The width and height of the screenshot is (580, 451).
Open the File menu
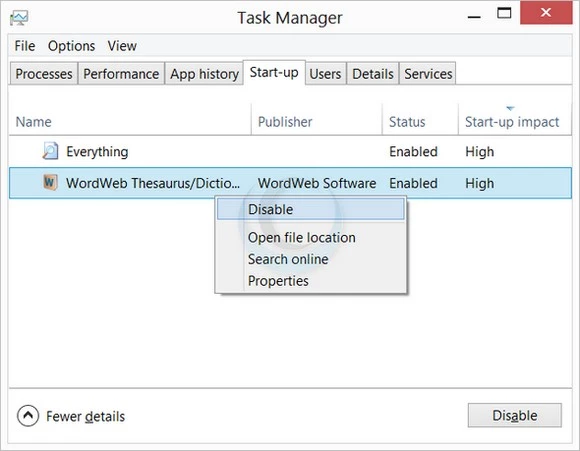pos(25,46)
